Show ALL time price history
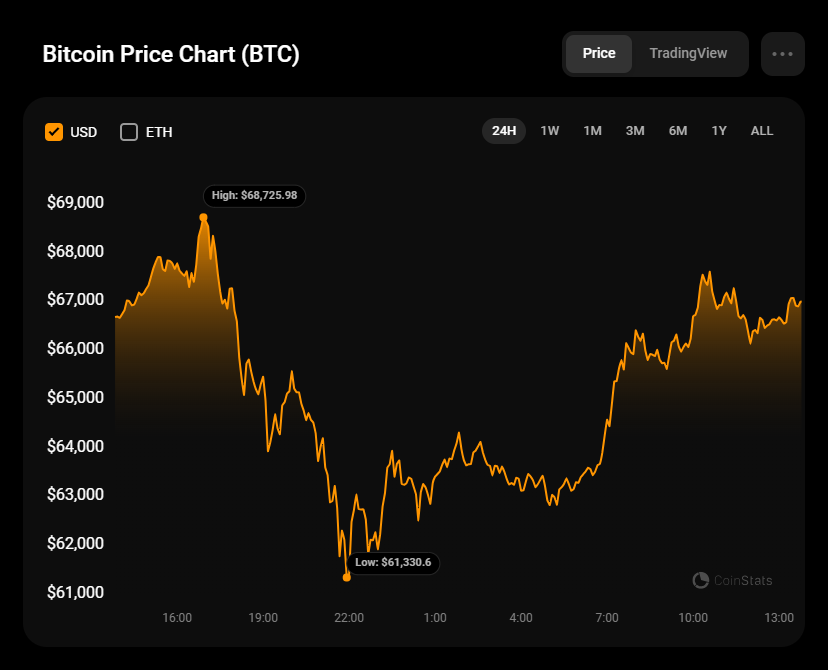828x670 pixels. point(762,131)
